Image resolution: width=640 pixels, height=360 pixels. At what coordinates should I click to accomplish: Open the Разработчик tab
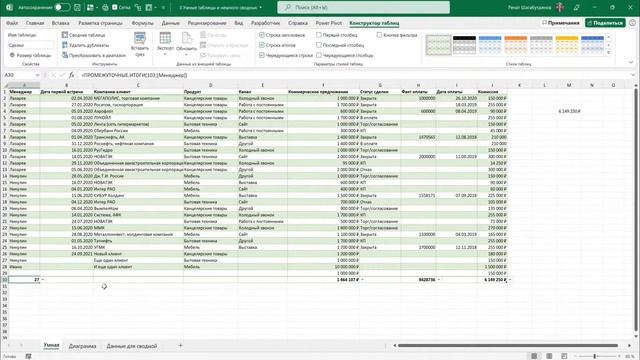click(x=265, y=23)
